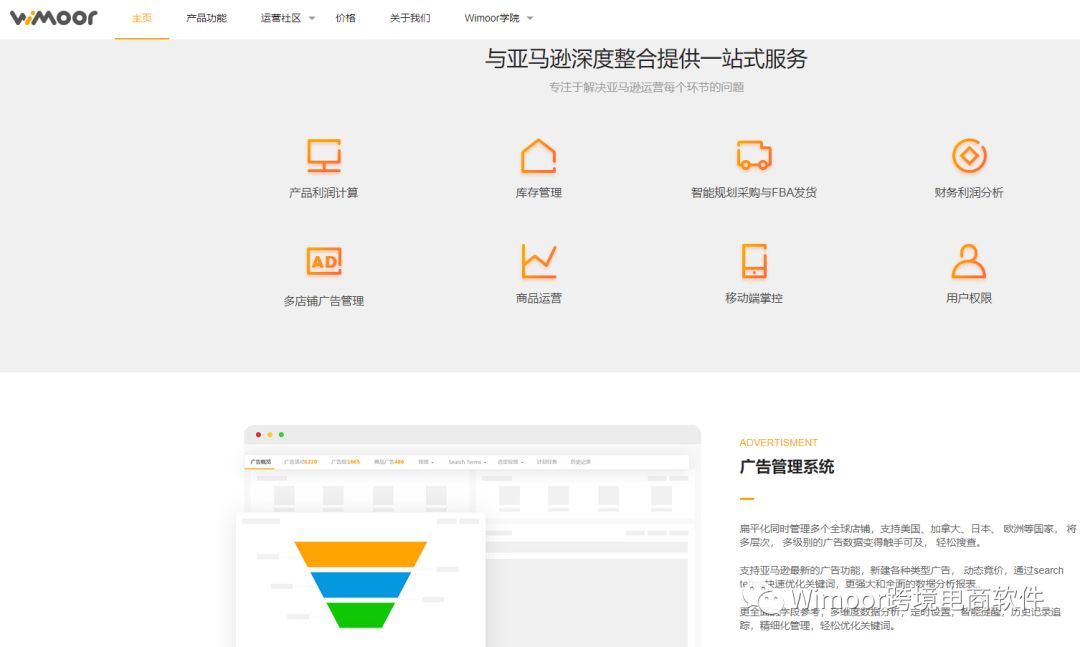Image resolution: width=1080 pixels, height=647 pixels.
Task: Open the 库存管理 text link
Action: [x=539, y=193]
